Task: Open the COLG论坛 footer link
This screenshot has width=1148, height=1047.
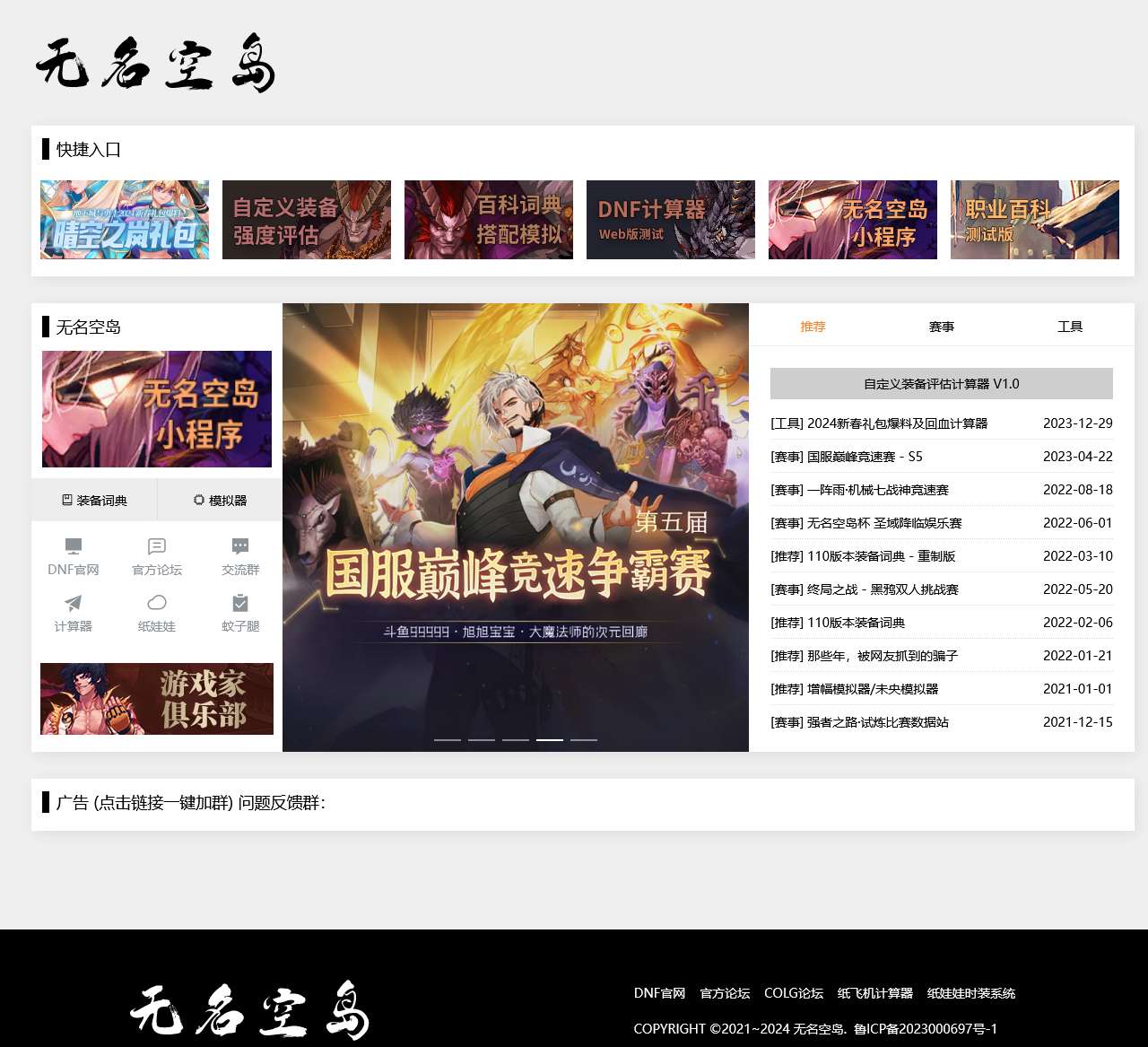Action: pos(793,993)
